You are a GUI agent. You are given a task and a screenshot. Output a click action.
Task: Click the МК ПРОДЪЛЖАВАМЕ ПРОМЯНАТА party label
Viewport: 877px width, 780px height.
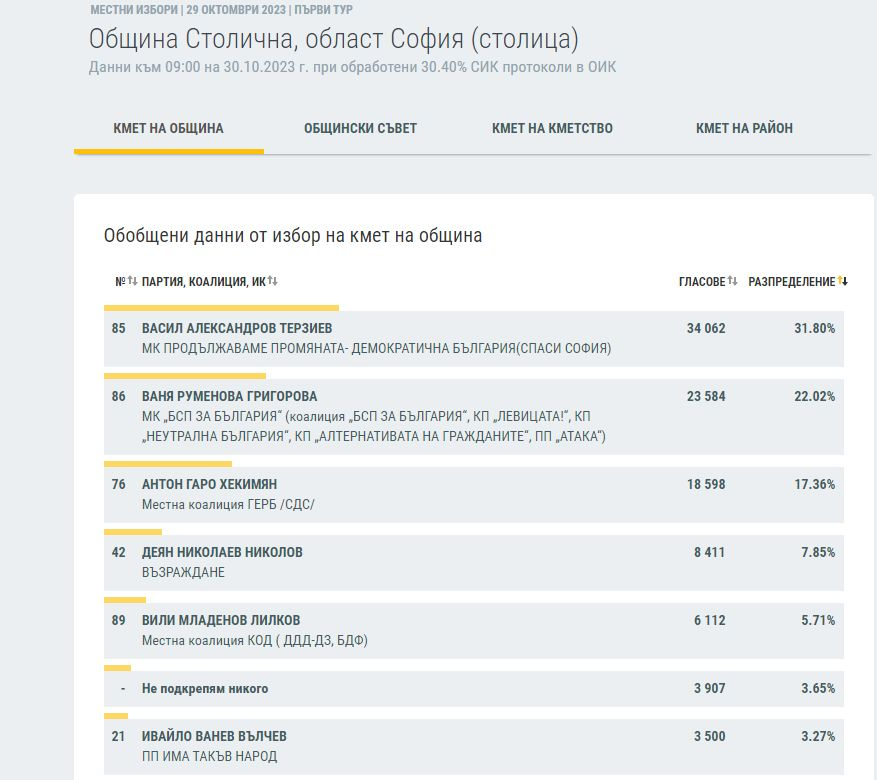(x=376, y=348)
